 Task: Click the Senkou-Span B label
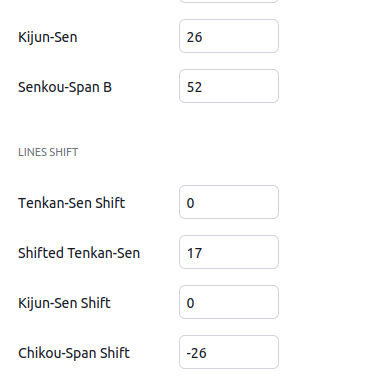click(65, 87)
